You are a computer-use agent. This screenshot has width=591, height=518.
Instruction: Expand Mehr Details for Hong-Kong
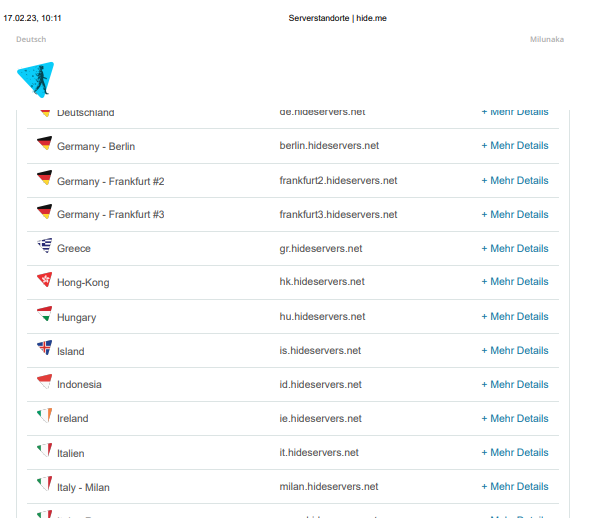point(515,282)
